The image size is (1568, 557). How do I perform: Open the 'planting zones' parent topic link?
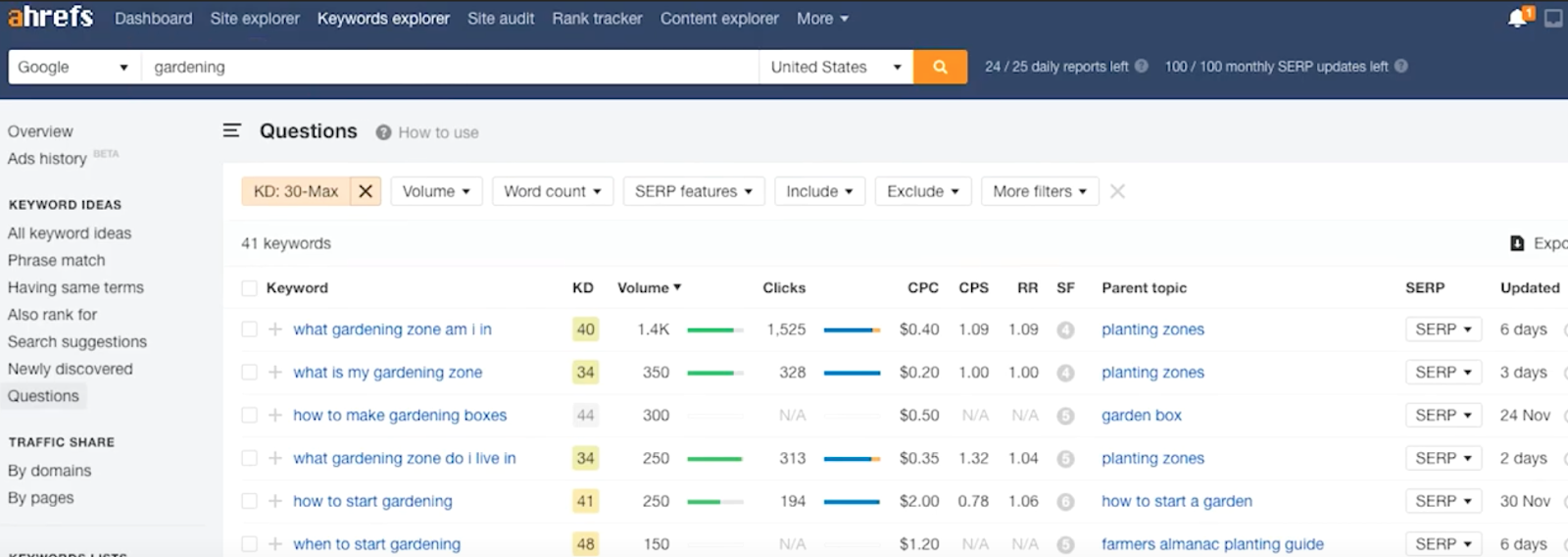(1152, 329)
